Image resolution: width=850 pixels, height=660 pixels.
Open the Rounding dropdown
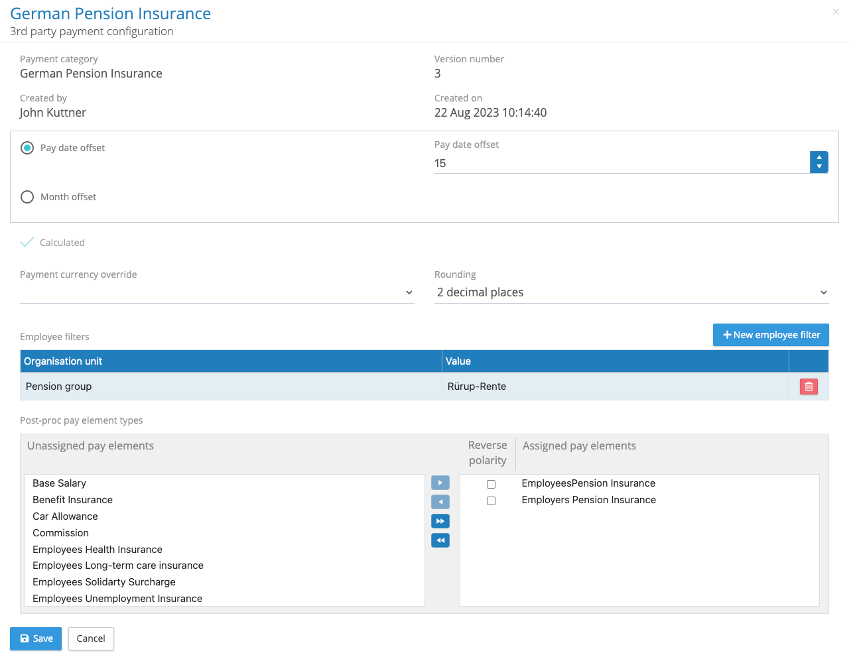click(x=632, y=292)
